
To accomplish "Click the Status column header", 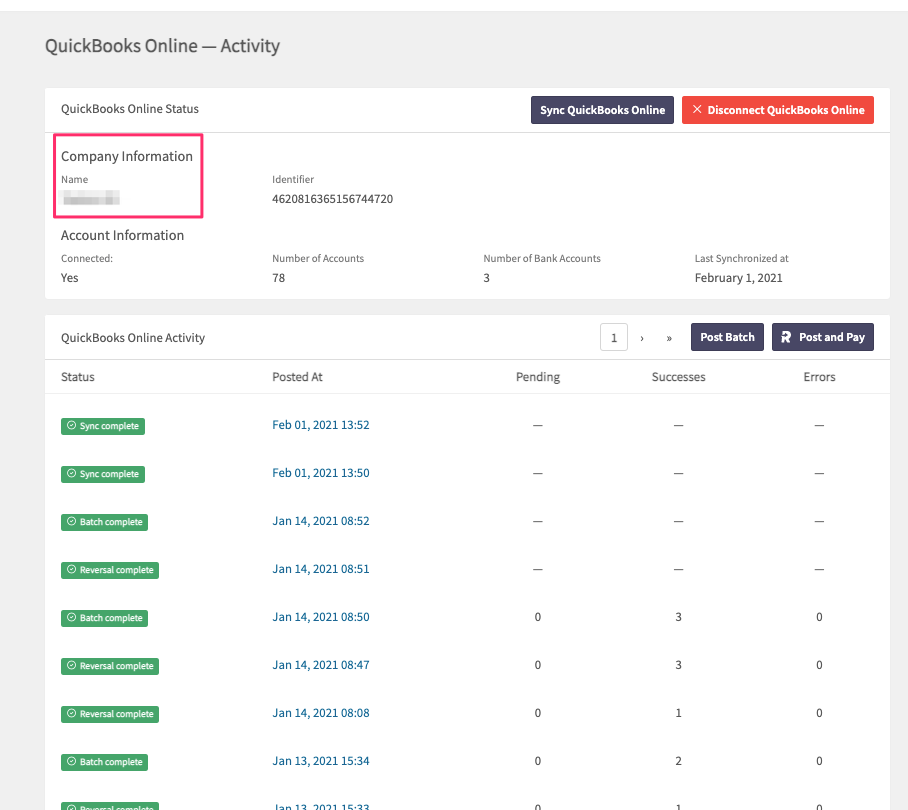I will pos(78,377).
